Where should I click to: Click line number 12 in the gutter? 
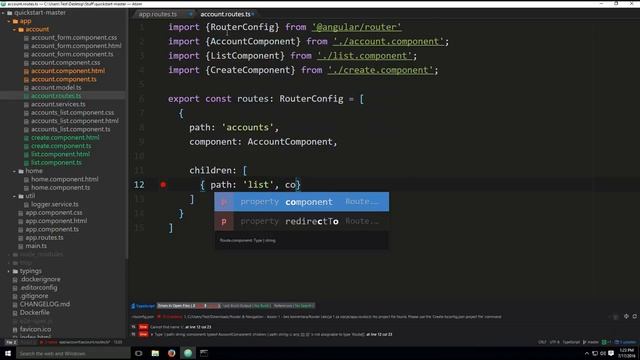[139, 185]
